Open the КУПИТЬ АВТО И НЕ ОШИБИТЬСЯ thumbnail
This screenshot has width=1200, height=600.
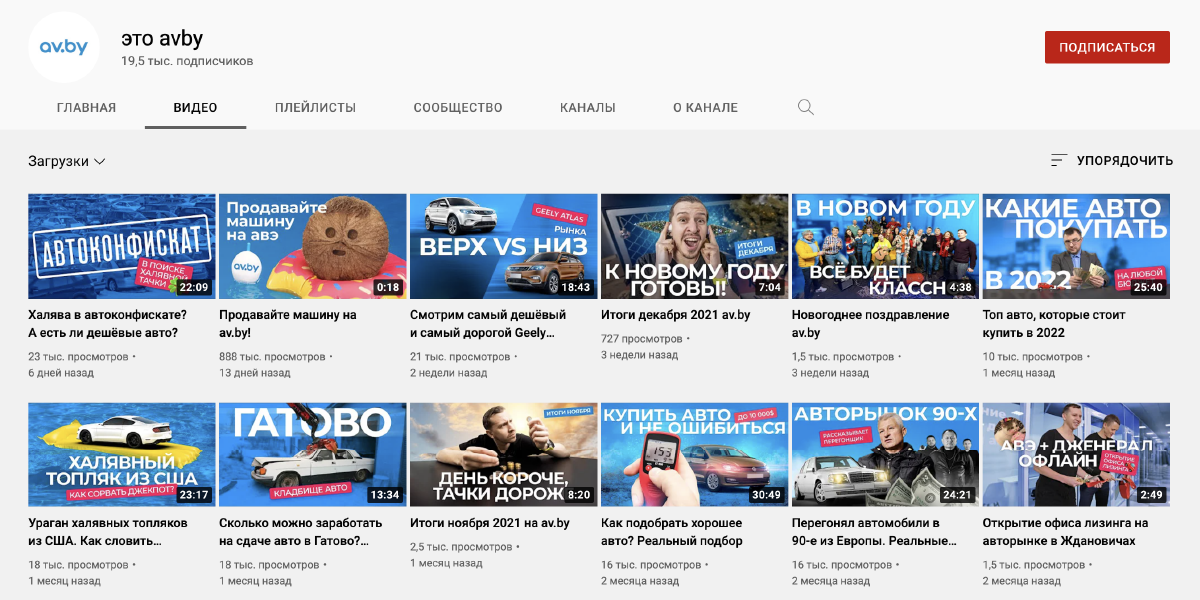coord(695,455)
